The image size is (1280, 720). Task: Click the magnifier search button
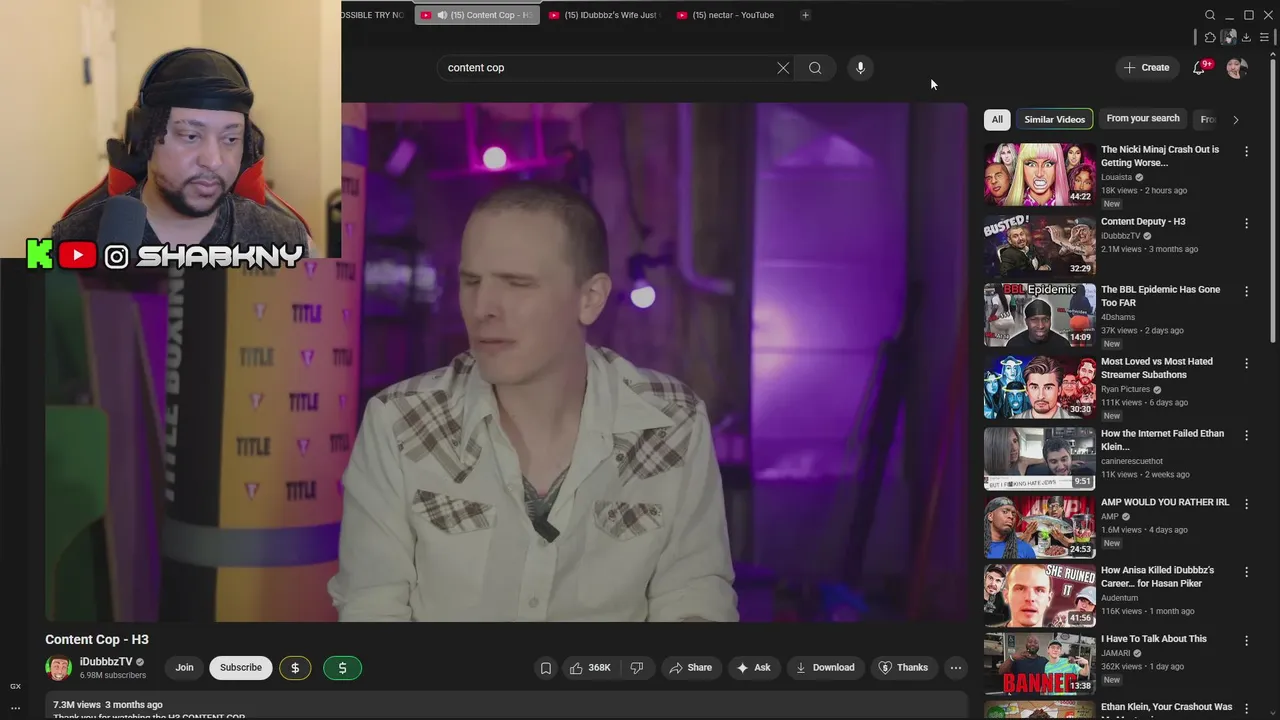coord(815,68)
